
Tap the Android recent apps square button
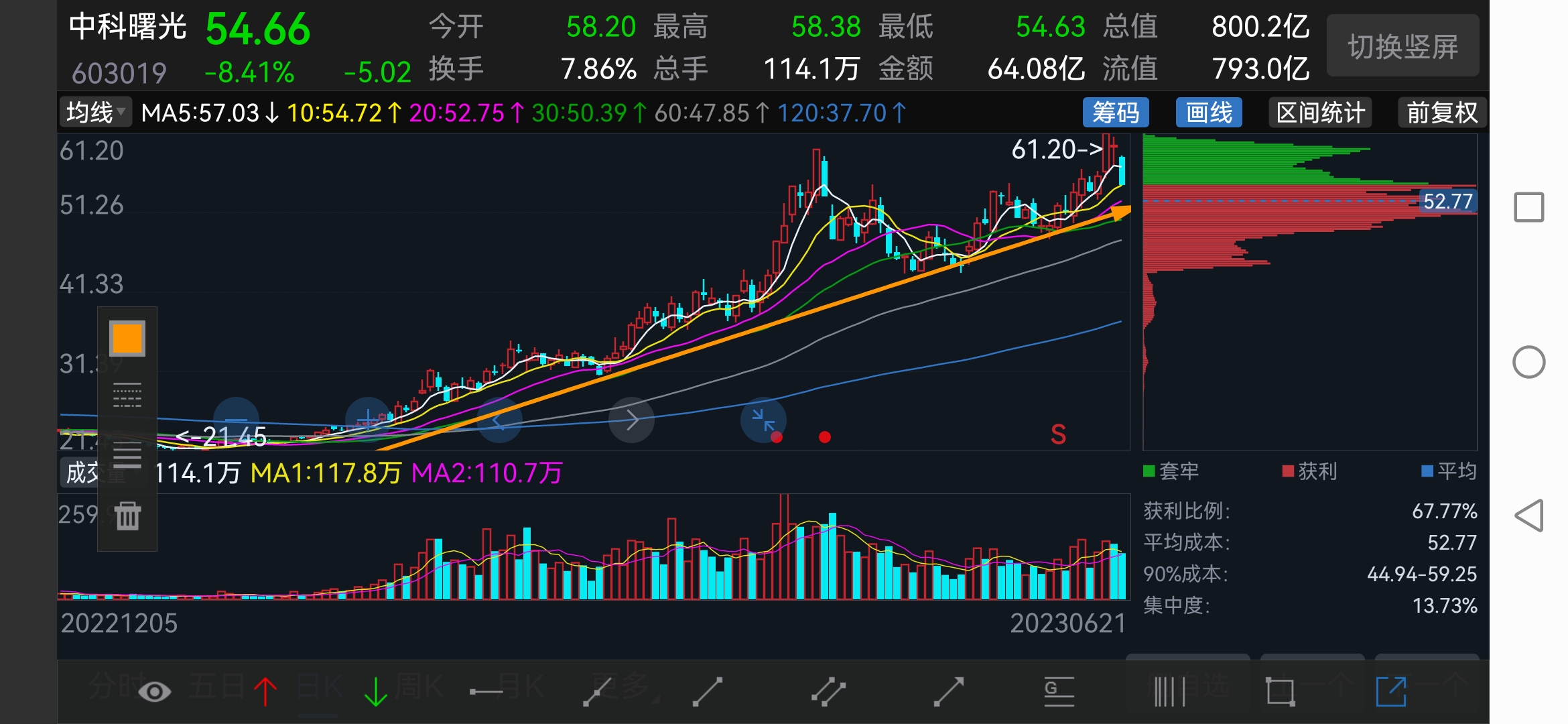[1529, 207]
